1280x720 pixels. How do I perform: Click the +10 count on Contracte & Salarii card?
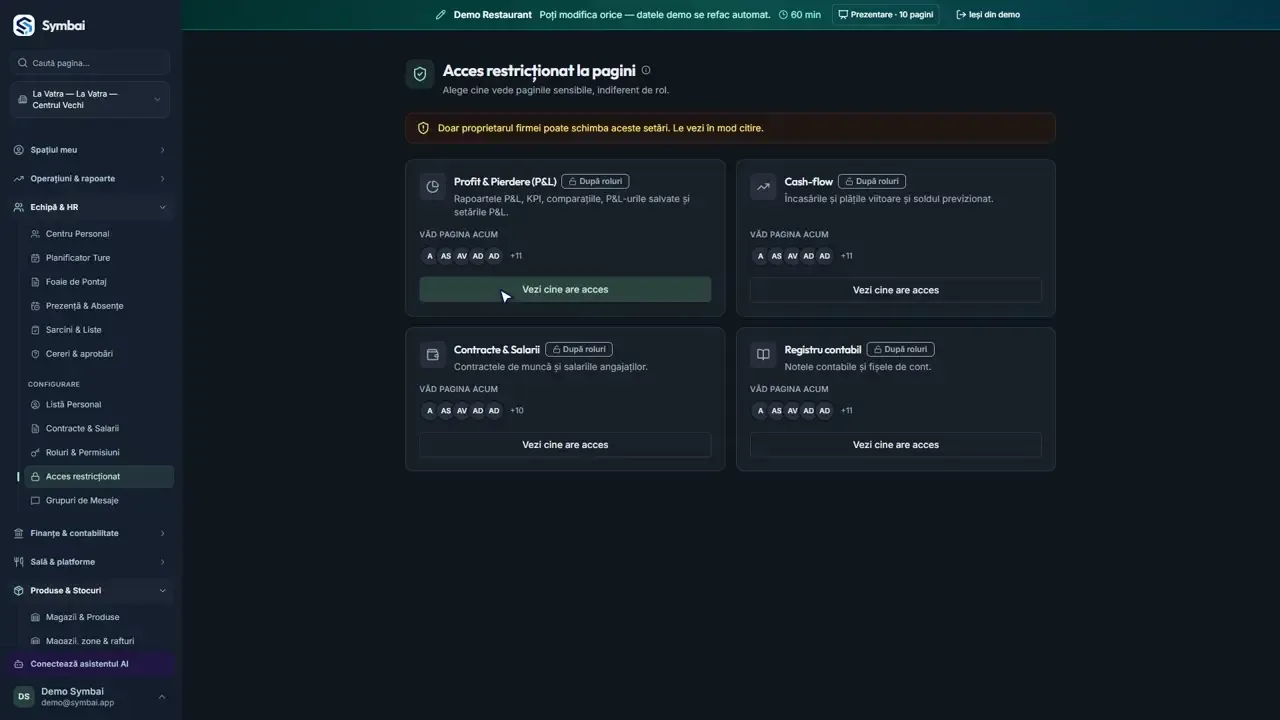pyautogui.click(x=517, y=411)
